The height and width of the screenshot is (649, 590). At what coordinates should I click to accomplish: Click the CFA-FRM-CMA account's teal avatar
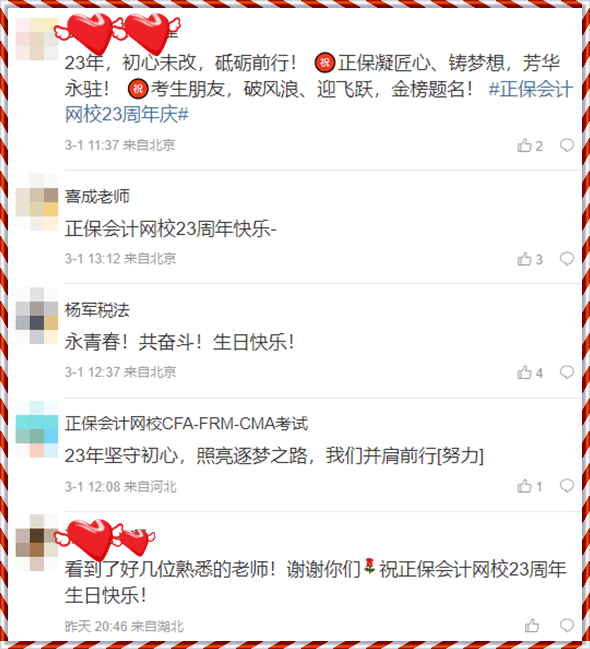coord(37,429)
